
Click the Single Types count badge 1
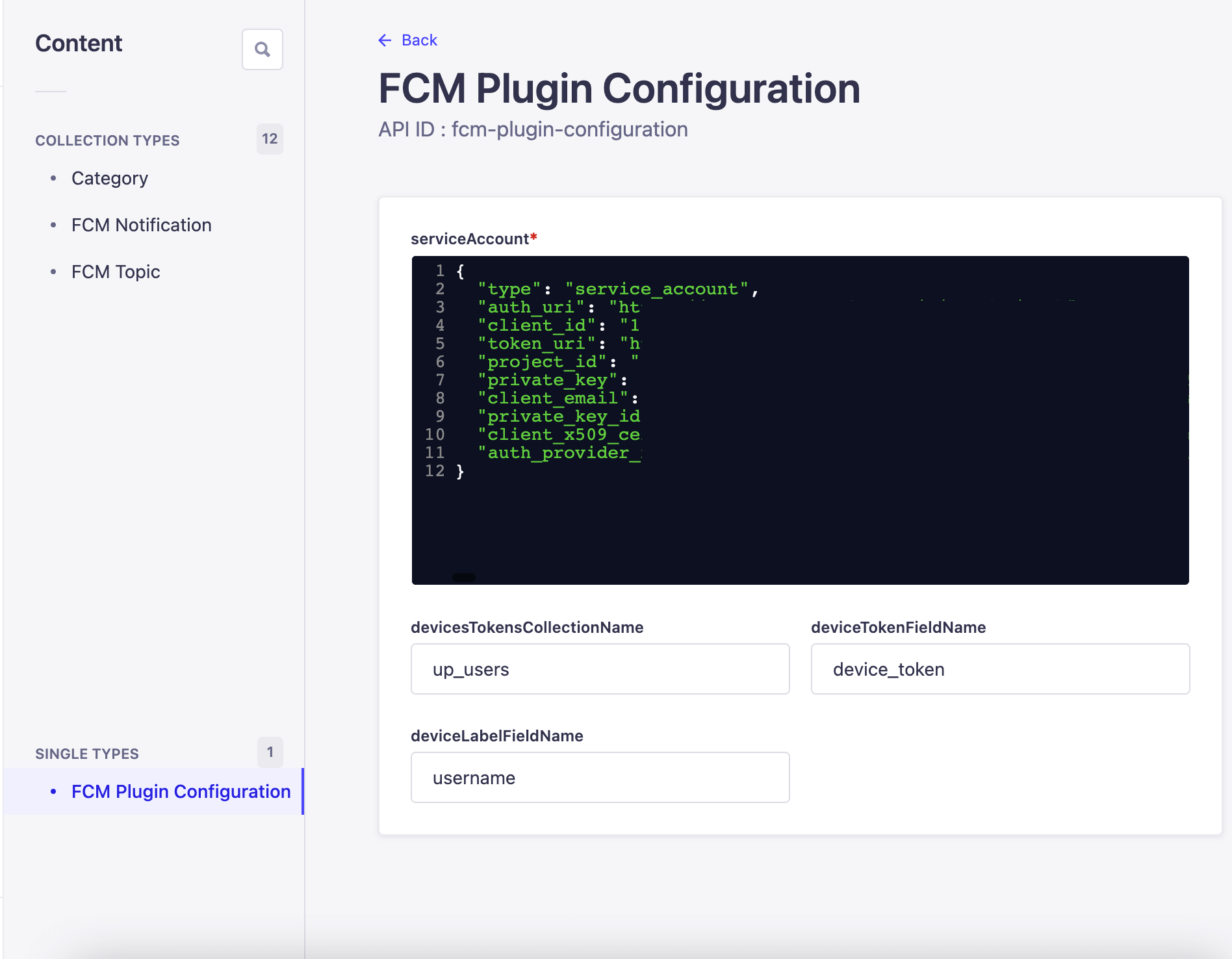coord(270,752)
